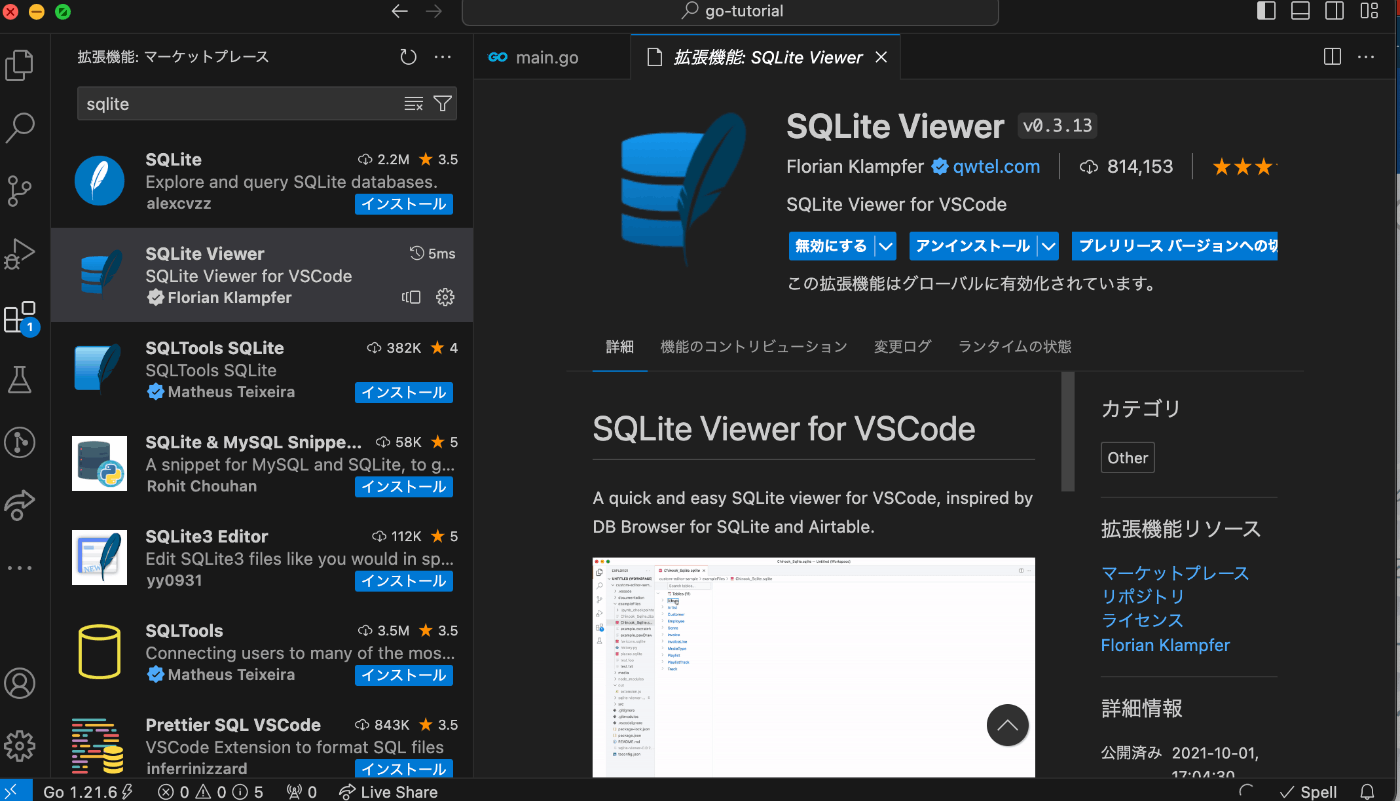This screenshot has width=1400, height=801.
Task: Open the Extensions view icon
Action: pos(20,317)
